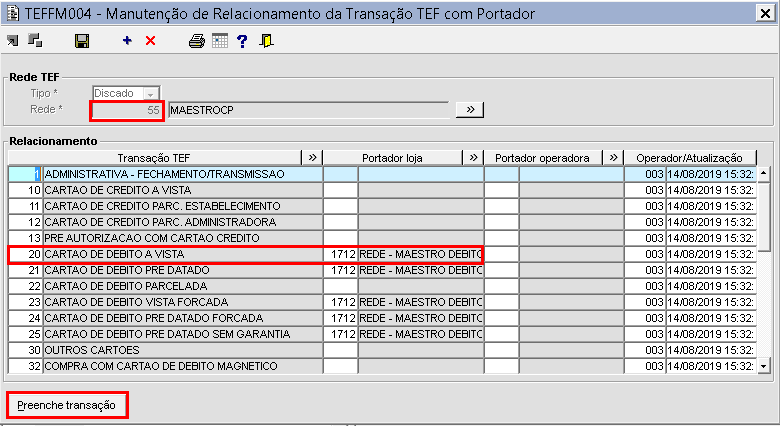The width and height of the screenshot is (780, 426).
Task: Close the TEFFM004 window
Action: 765,13
